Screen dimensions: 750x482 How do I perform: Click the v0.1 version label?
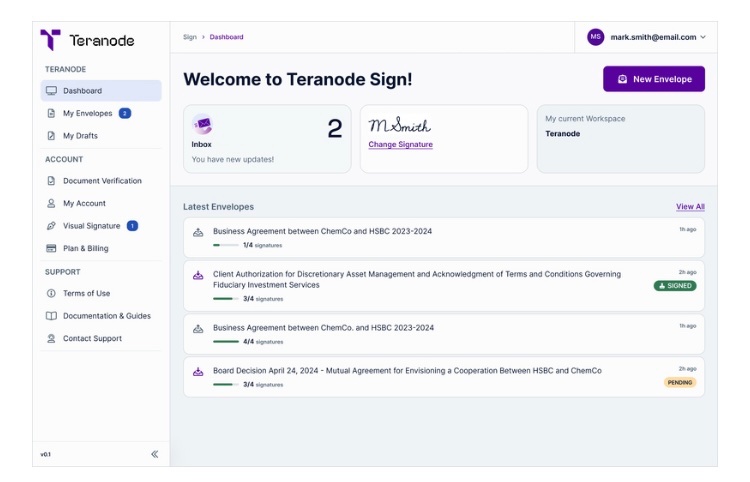click(45, 454)
